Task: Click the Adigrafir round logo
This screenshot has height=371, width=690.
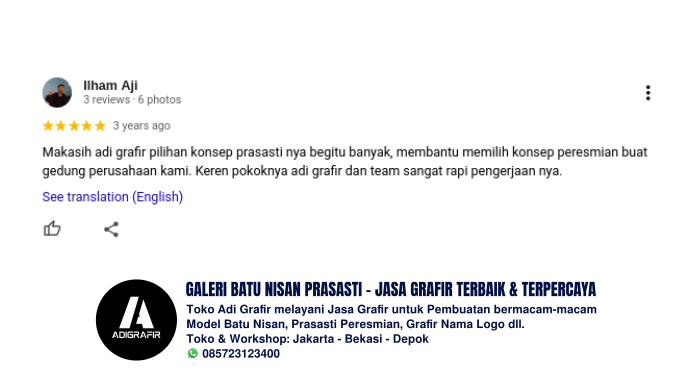Action: 136,320
